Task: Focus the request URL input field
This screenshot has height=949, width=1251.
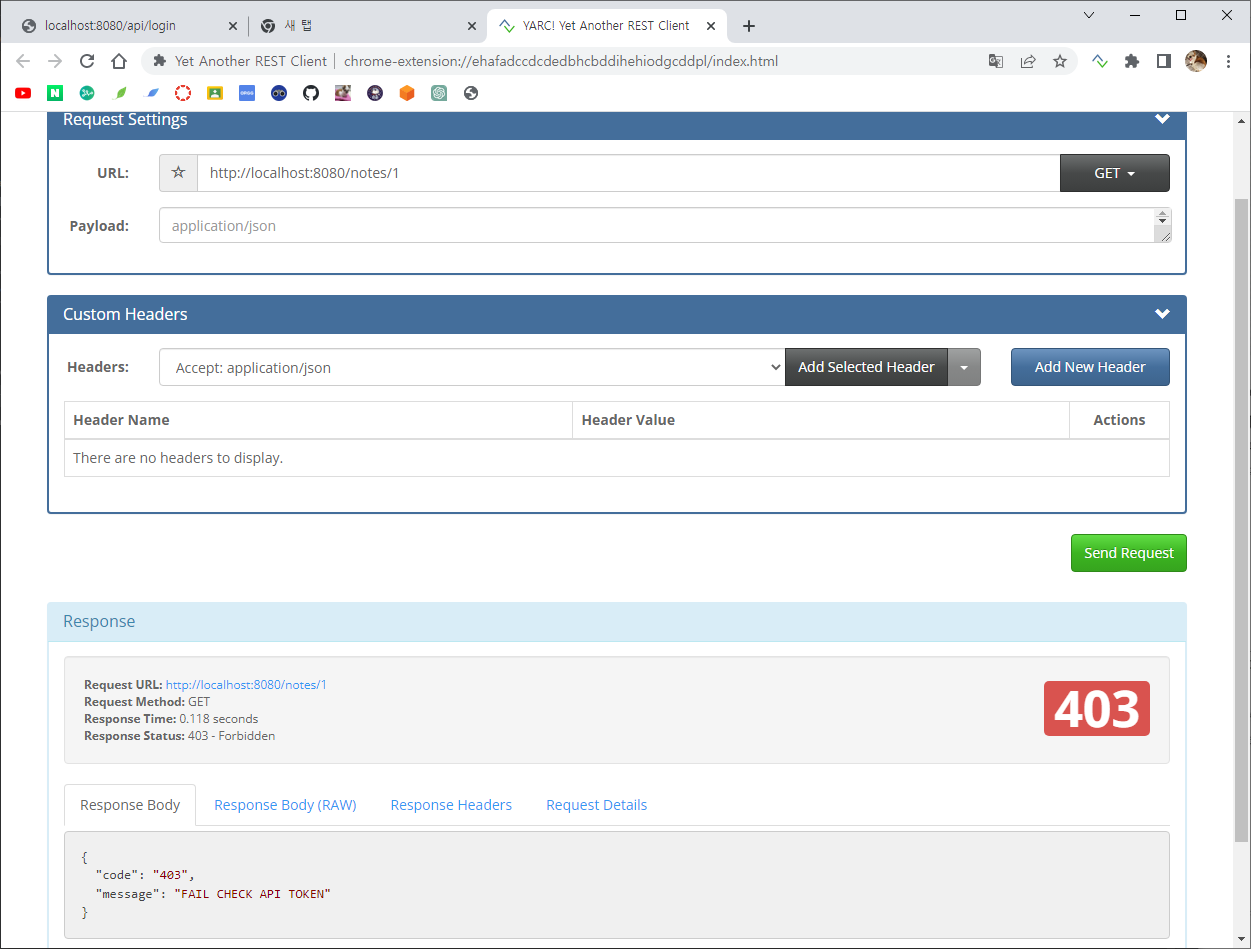Action: (628, 173)
